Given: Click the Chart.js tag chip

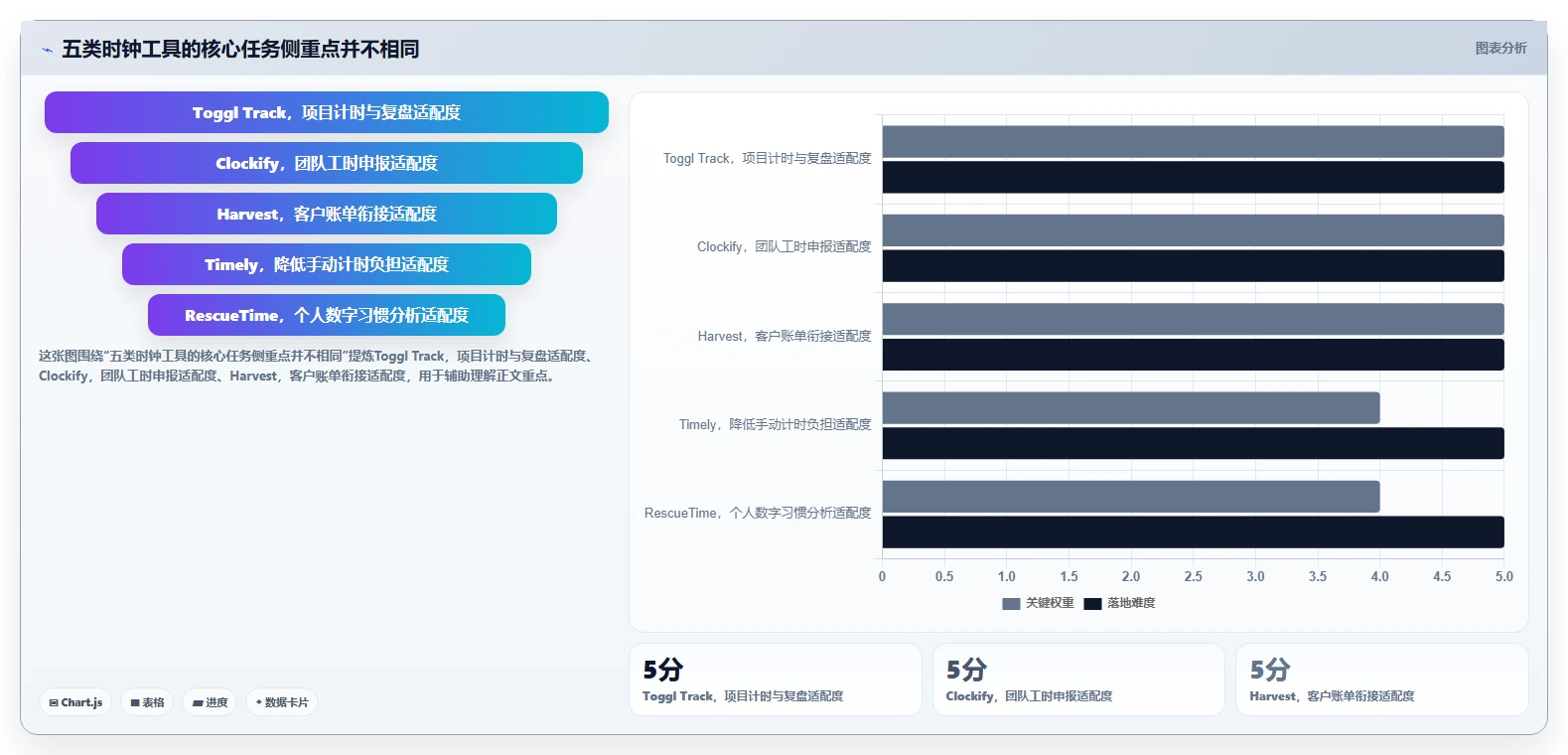Looking at the screenshot, I should coord(75,702).
